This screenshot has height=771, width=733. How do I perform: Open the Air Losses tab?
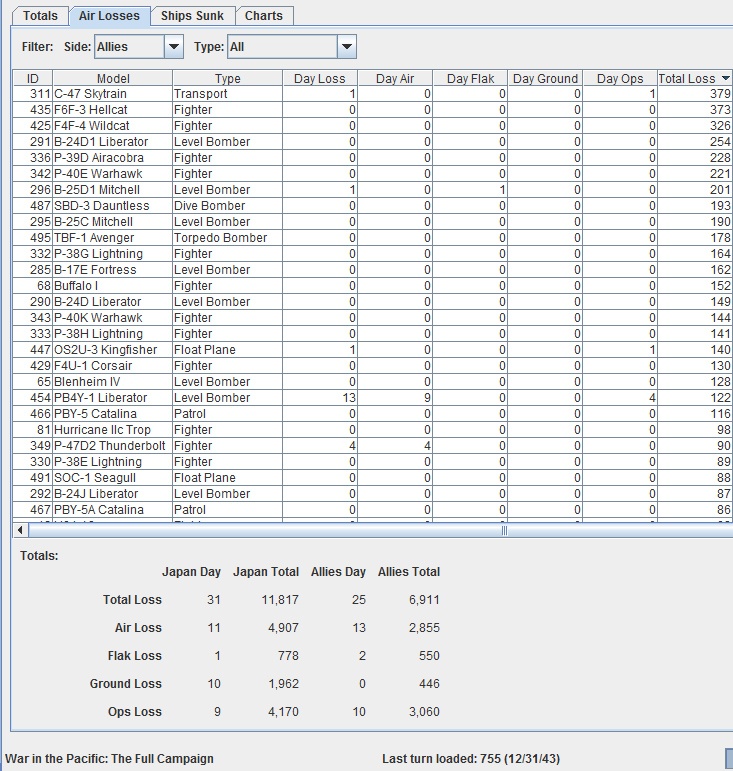109,16
